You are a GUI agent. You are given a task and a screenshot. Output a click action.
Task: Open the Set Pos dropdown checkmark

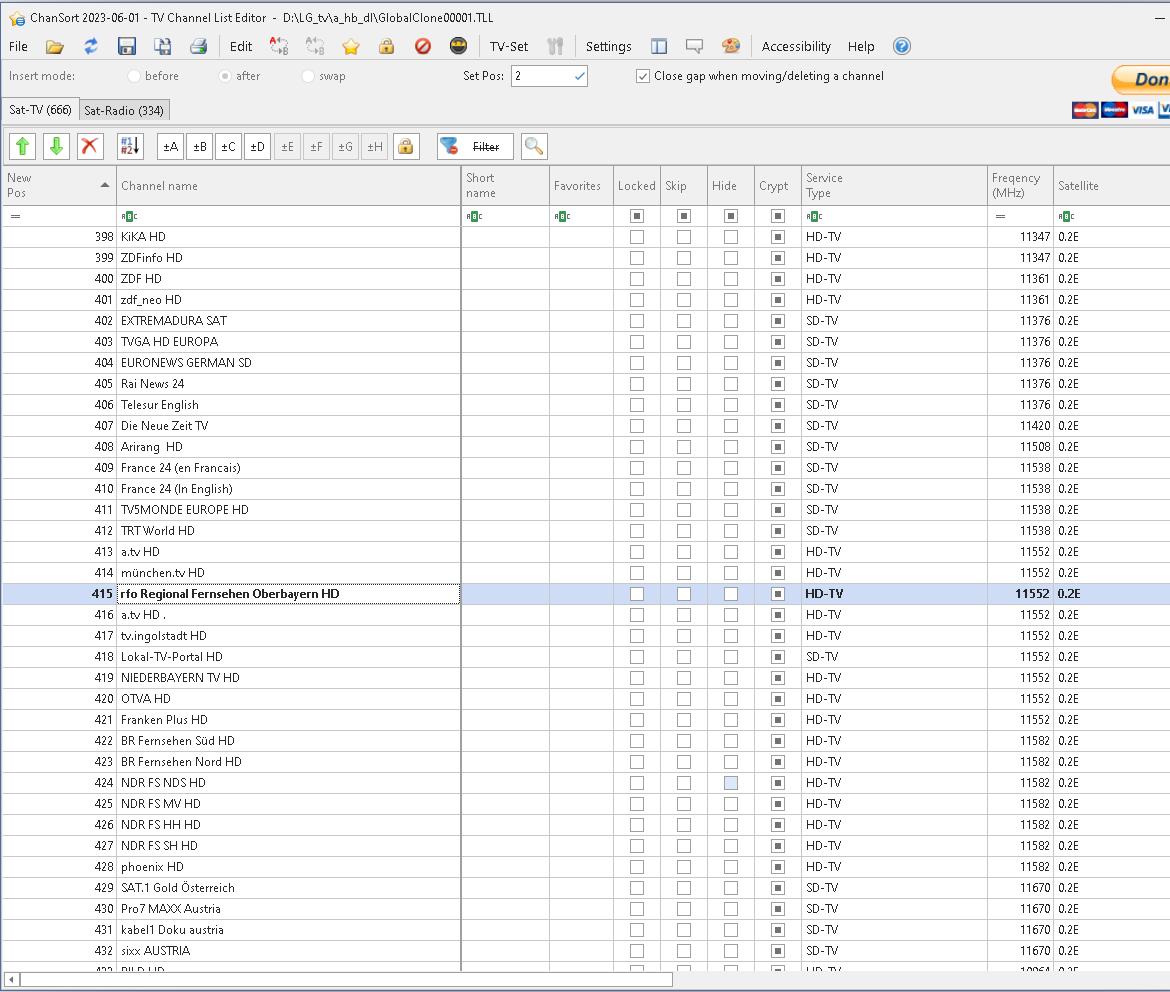(579, 76)
